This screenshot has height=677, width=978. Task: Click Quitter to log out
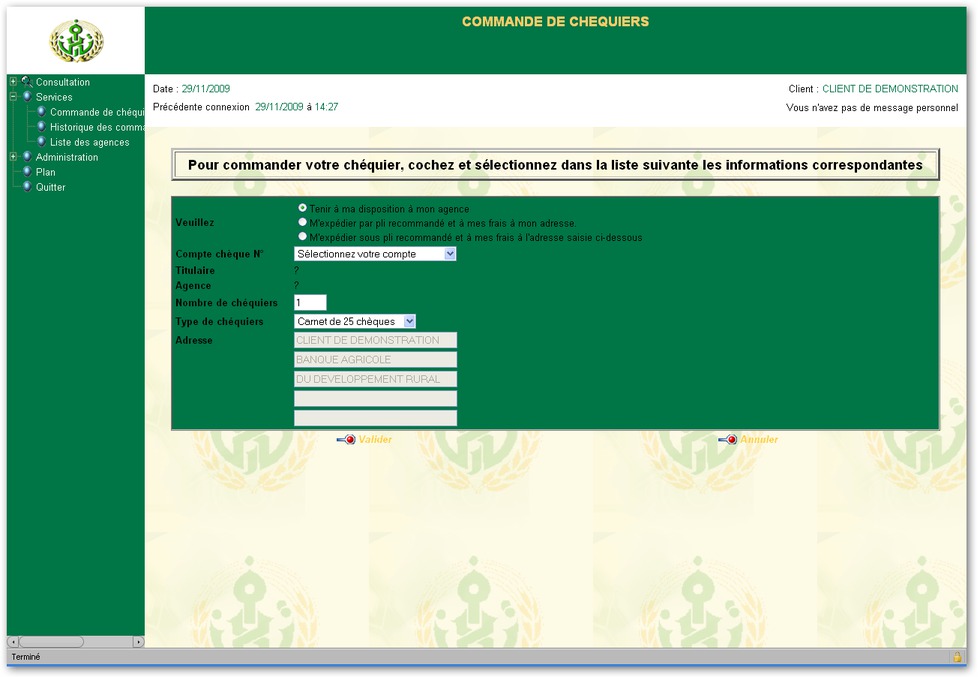tap(51, 187)
